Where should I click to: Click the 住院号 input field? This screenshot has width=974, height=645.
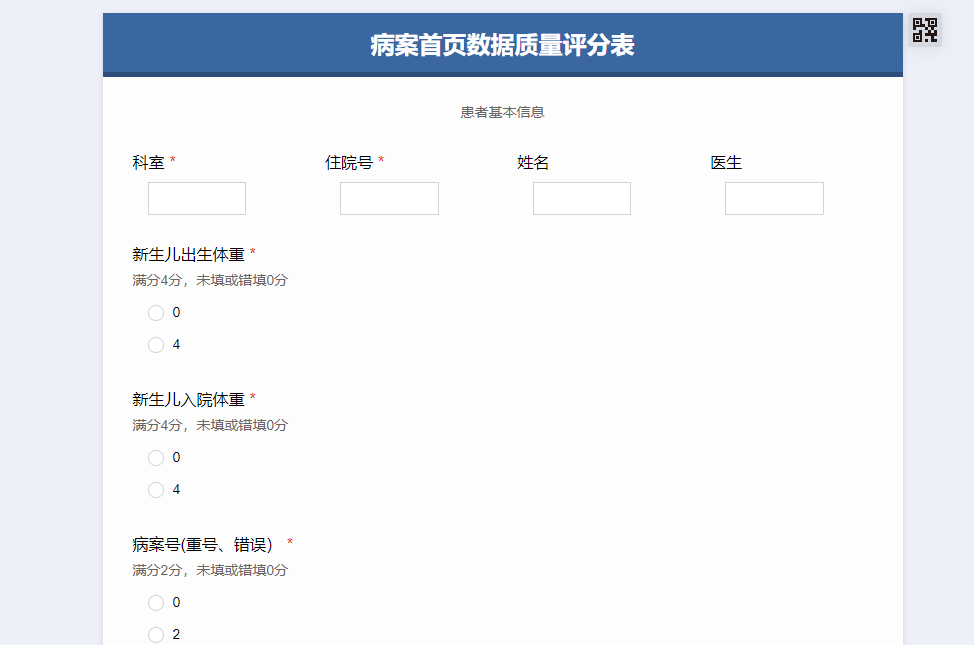(x=389, y=198)
